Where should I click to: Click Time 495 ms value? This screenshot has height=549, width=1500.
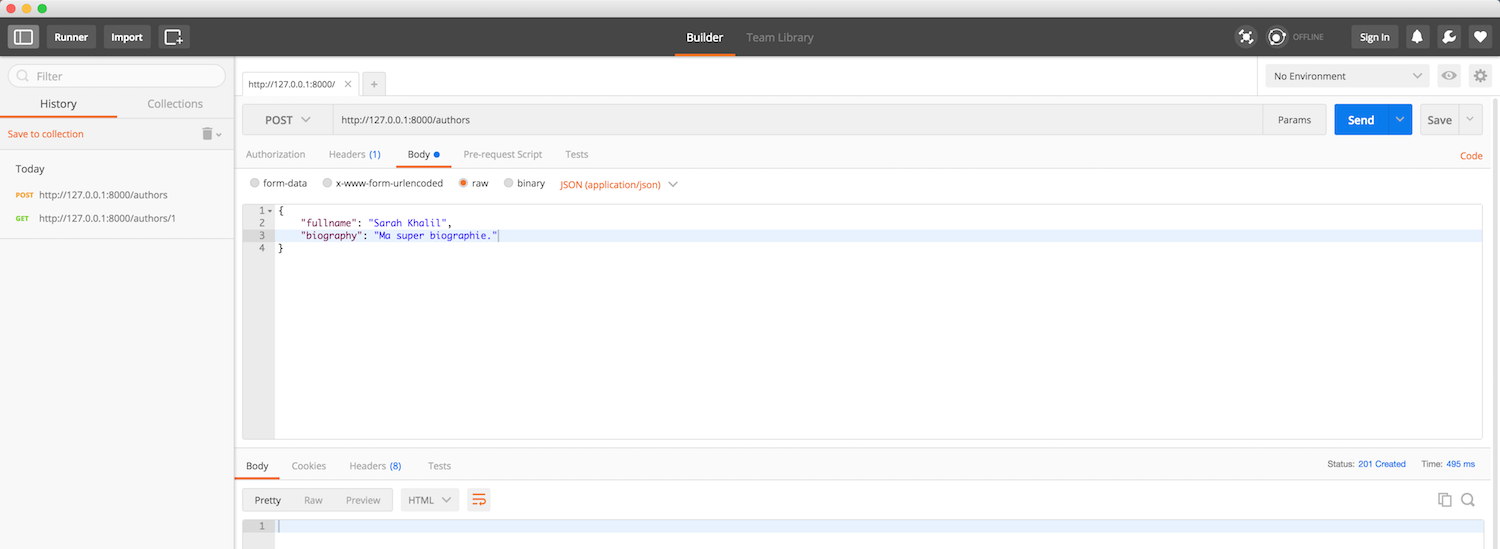pyautogui.click(x=1460, y=464)
